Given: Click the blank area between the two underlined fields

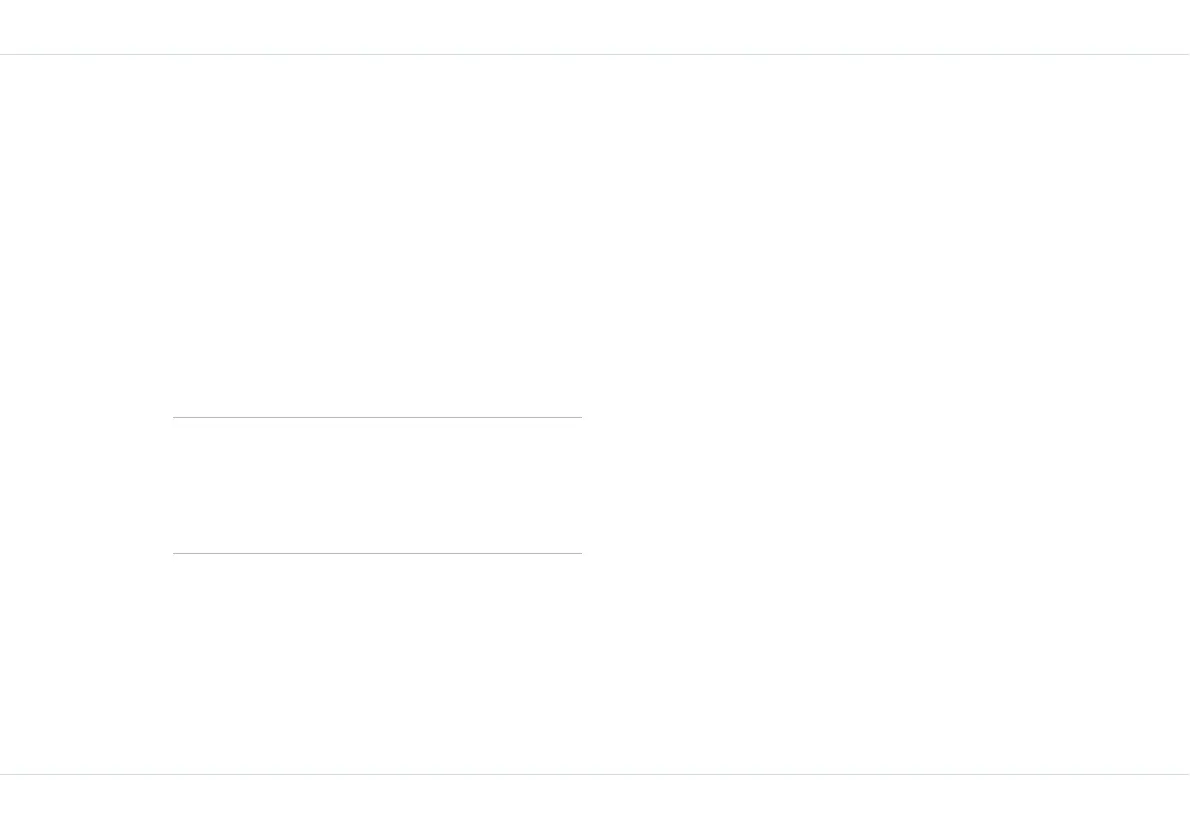Looking at the screenshot, I should click(x=377, y=470).
